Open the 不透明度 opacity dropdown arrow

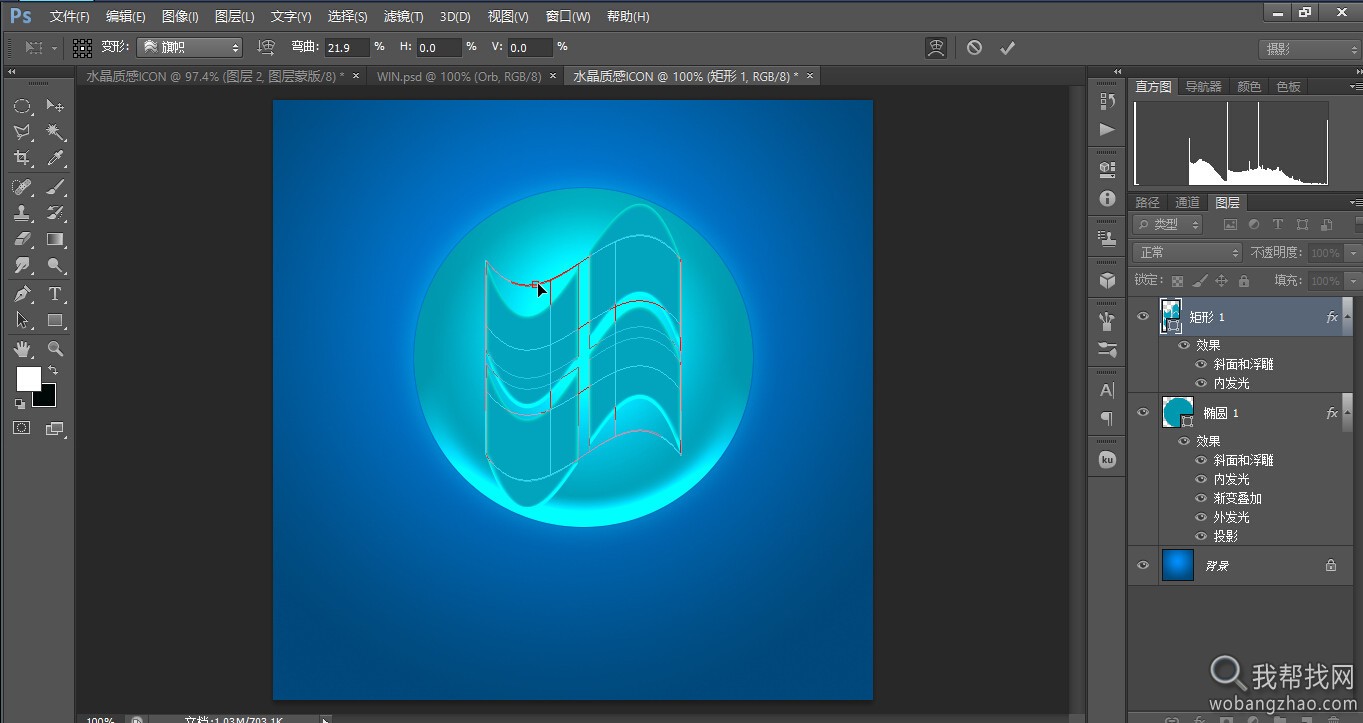[1353, 253]
